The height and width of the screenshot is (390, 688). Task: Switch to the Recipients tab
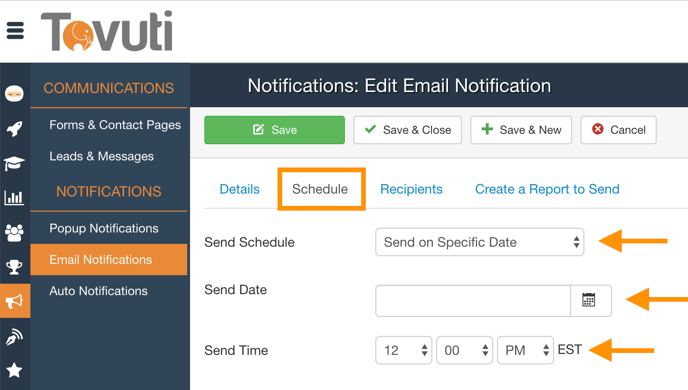[x=411, y=189]
